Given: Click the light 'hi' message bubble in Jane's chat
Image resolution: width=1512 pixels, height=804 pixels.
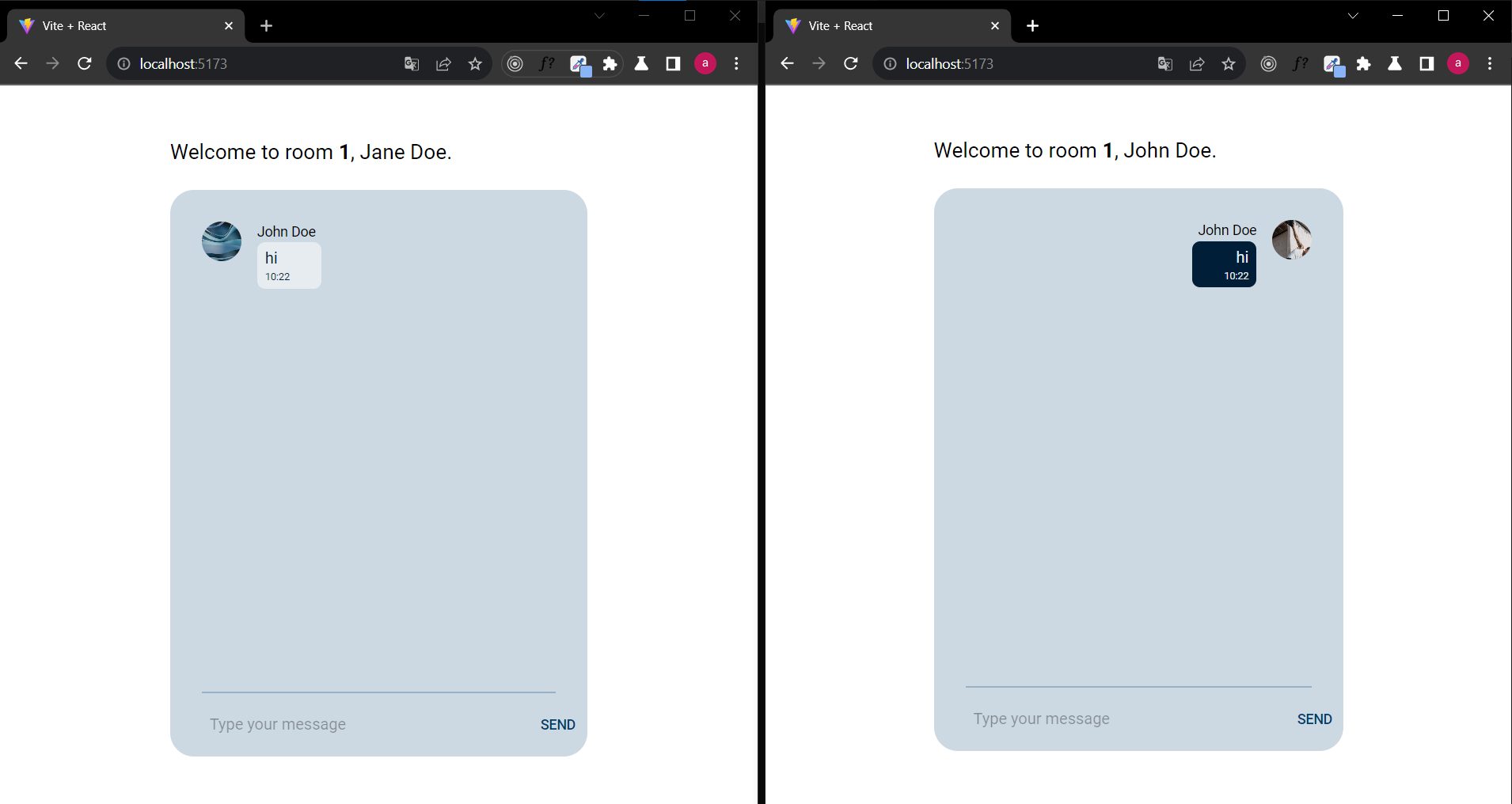Looking at the screenshot, I should coord(289,266).
